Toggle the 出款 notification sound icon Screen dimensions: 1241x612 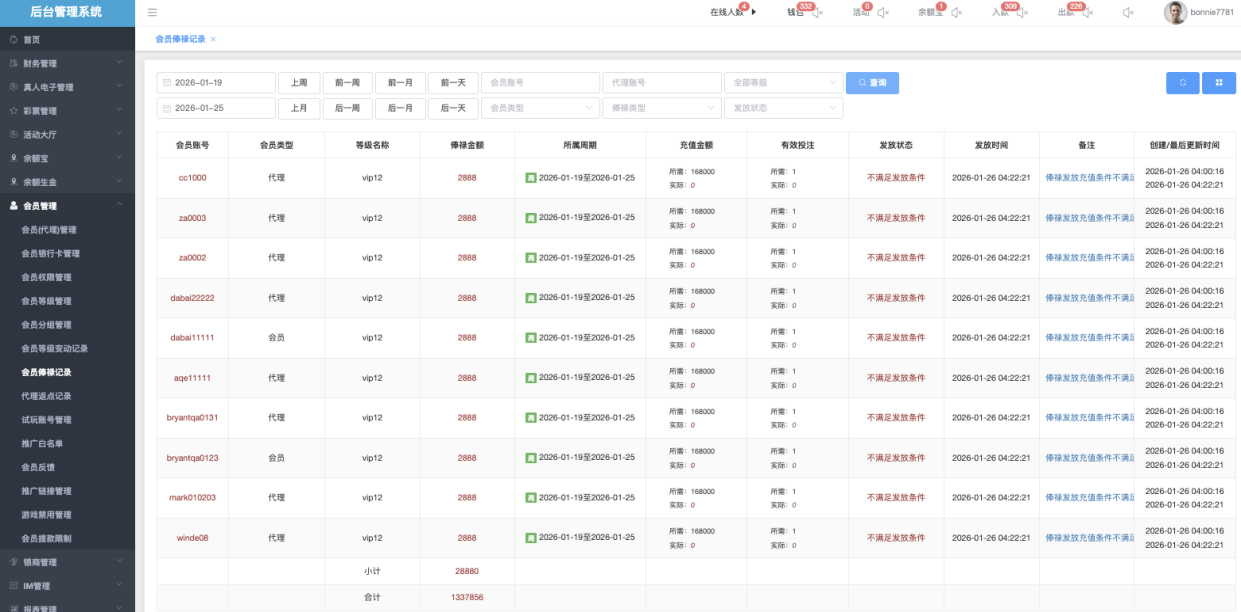point(1087,13)
